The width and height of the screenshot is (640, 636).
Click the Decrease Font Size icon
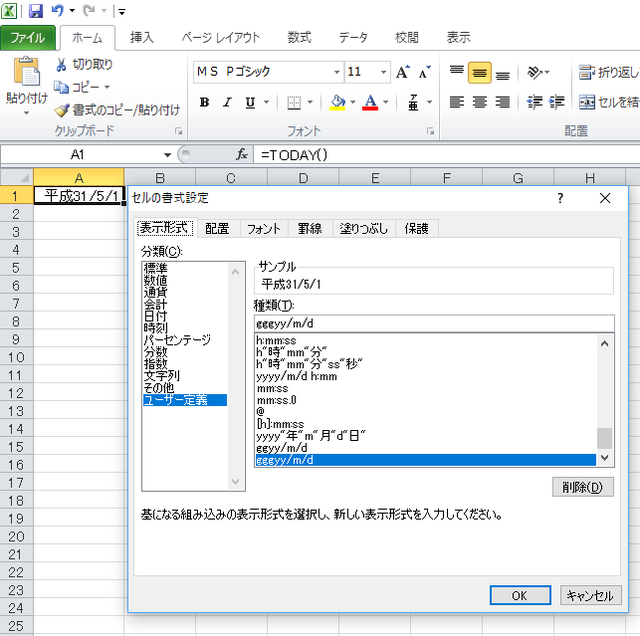[424, 72]
